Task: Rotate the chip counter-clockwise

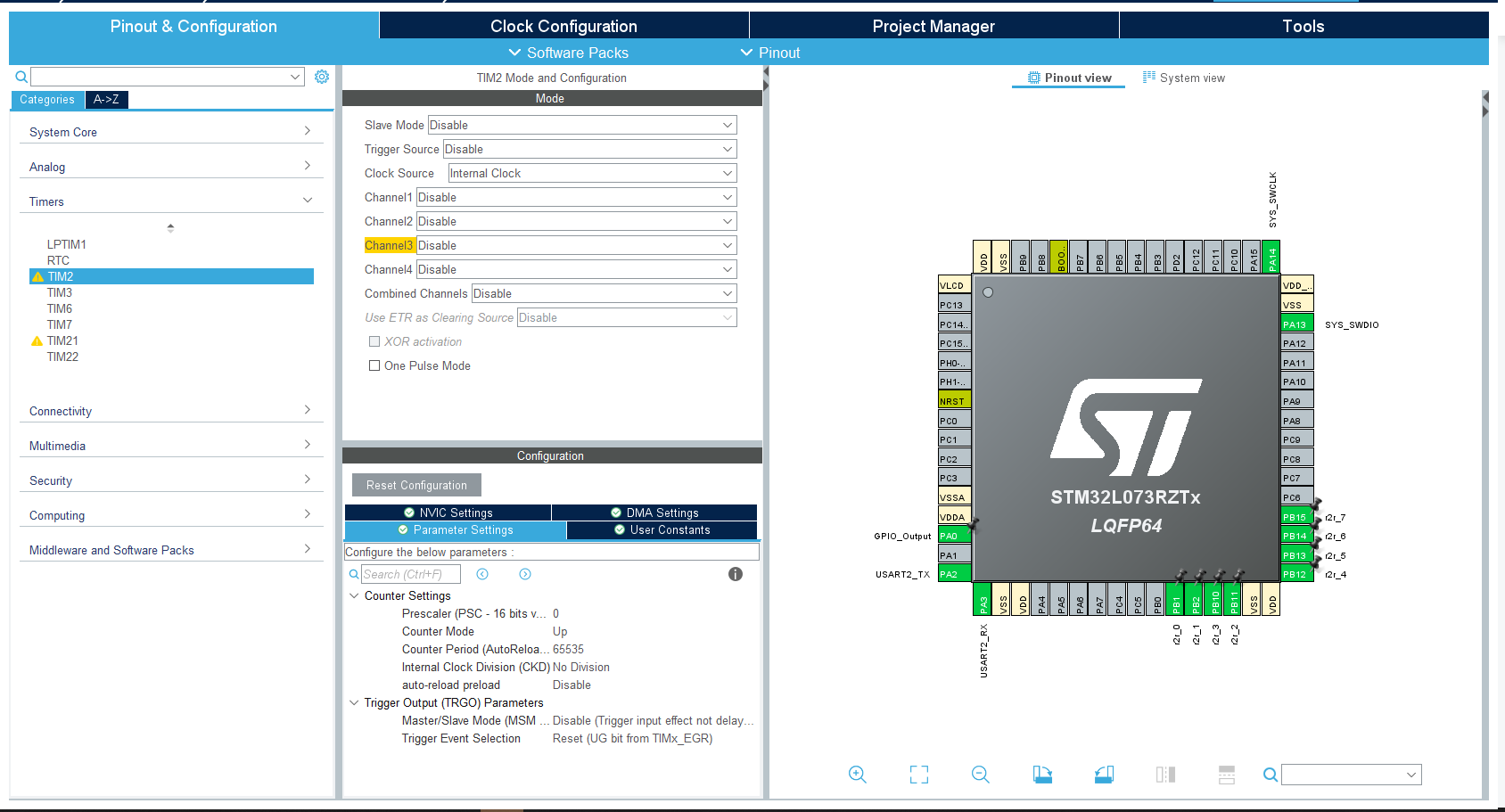Action: pos(1104,774)
